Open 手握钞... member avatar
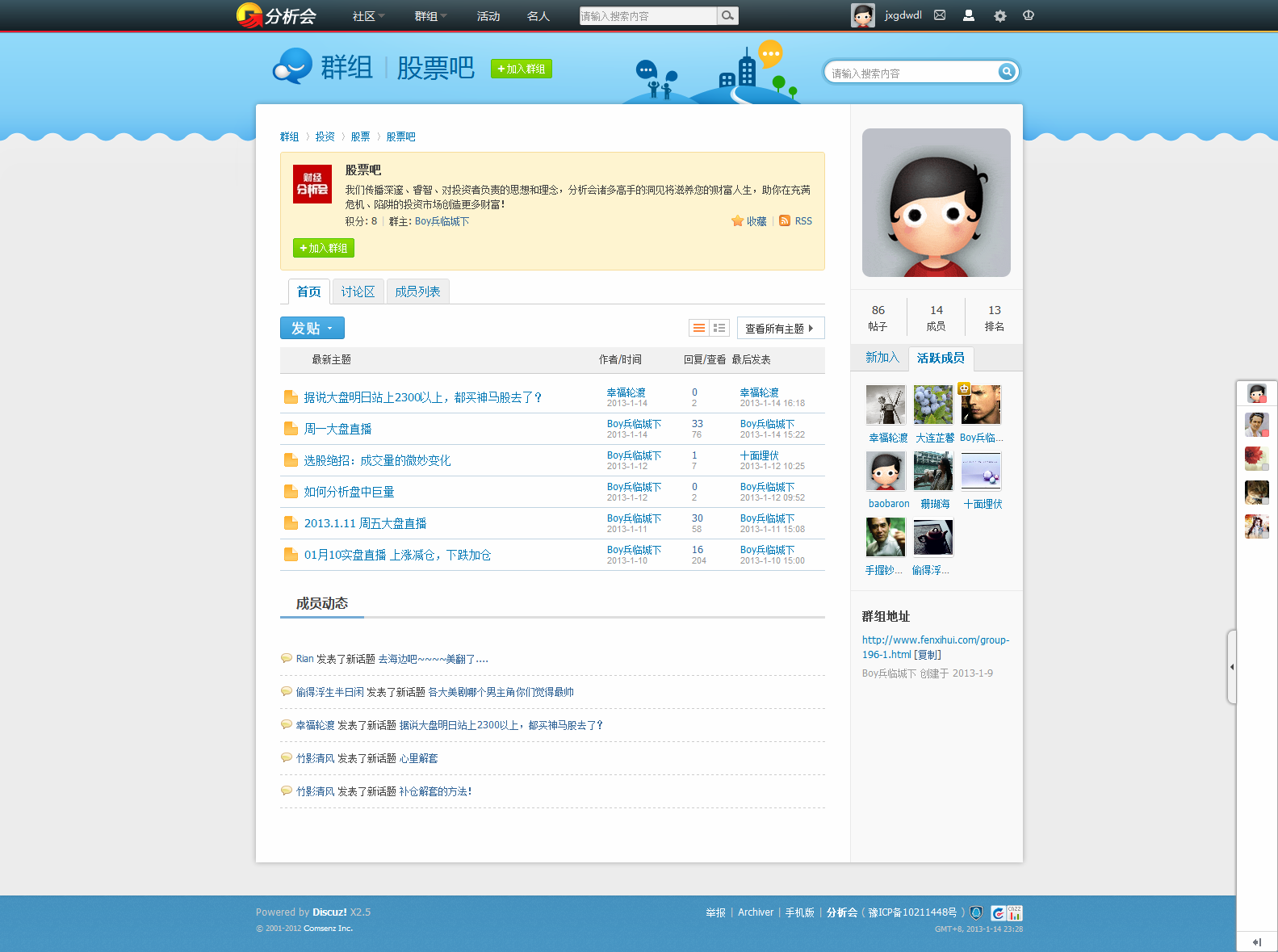This screenshot has height=952, width=1278. tap(886, 537)
